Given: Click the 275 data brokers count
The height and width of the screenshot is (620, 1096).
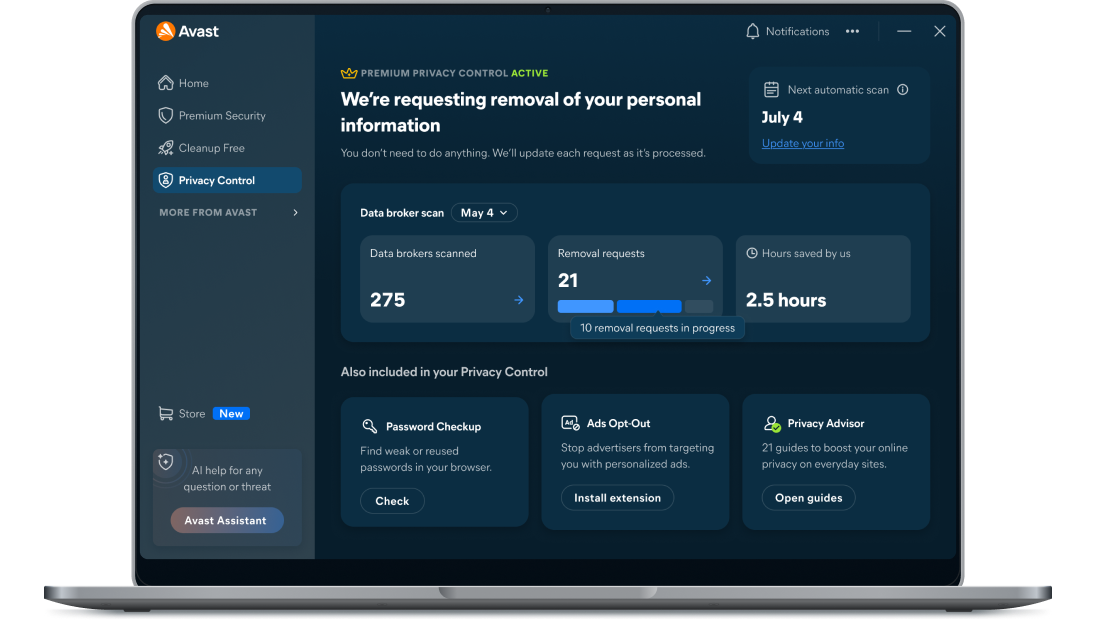Looking at the screenshot, I should [387, 300].
